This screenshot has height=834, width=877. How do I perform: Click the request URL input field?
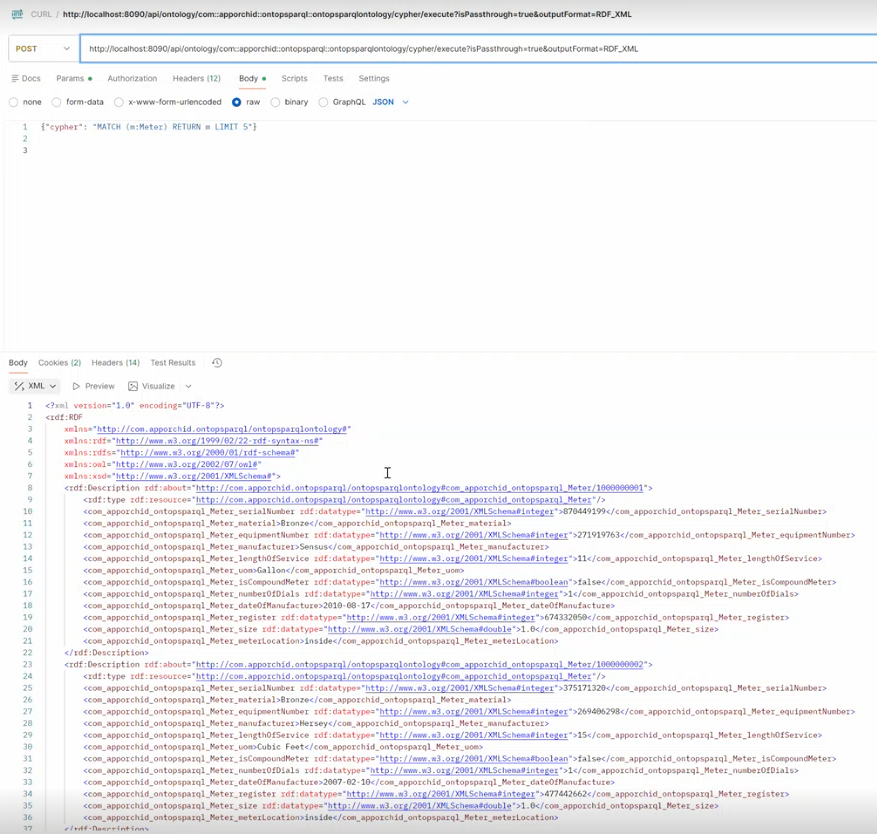pos(478,49)
